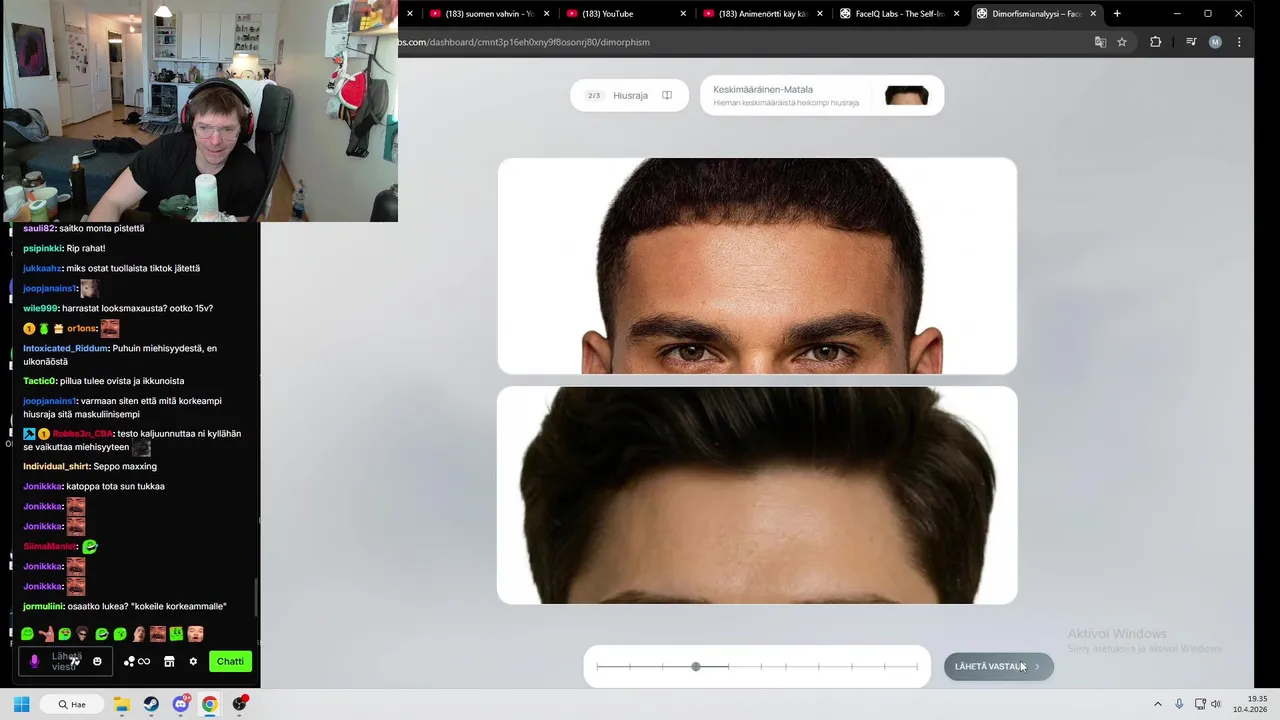
Task: Click the green Chatti button
Action: [230, 661]
